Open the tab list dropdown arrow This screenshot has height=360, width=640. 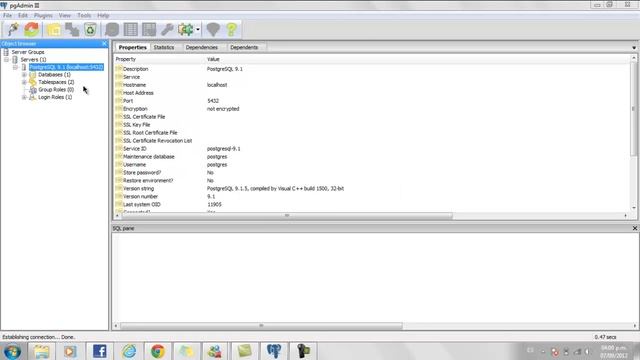coord(634,48)
